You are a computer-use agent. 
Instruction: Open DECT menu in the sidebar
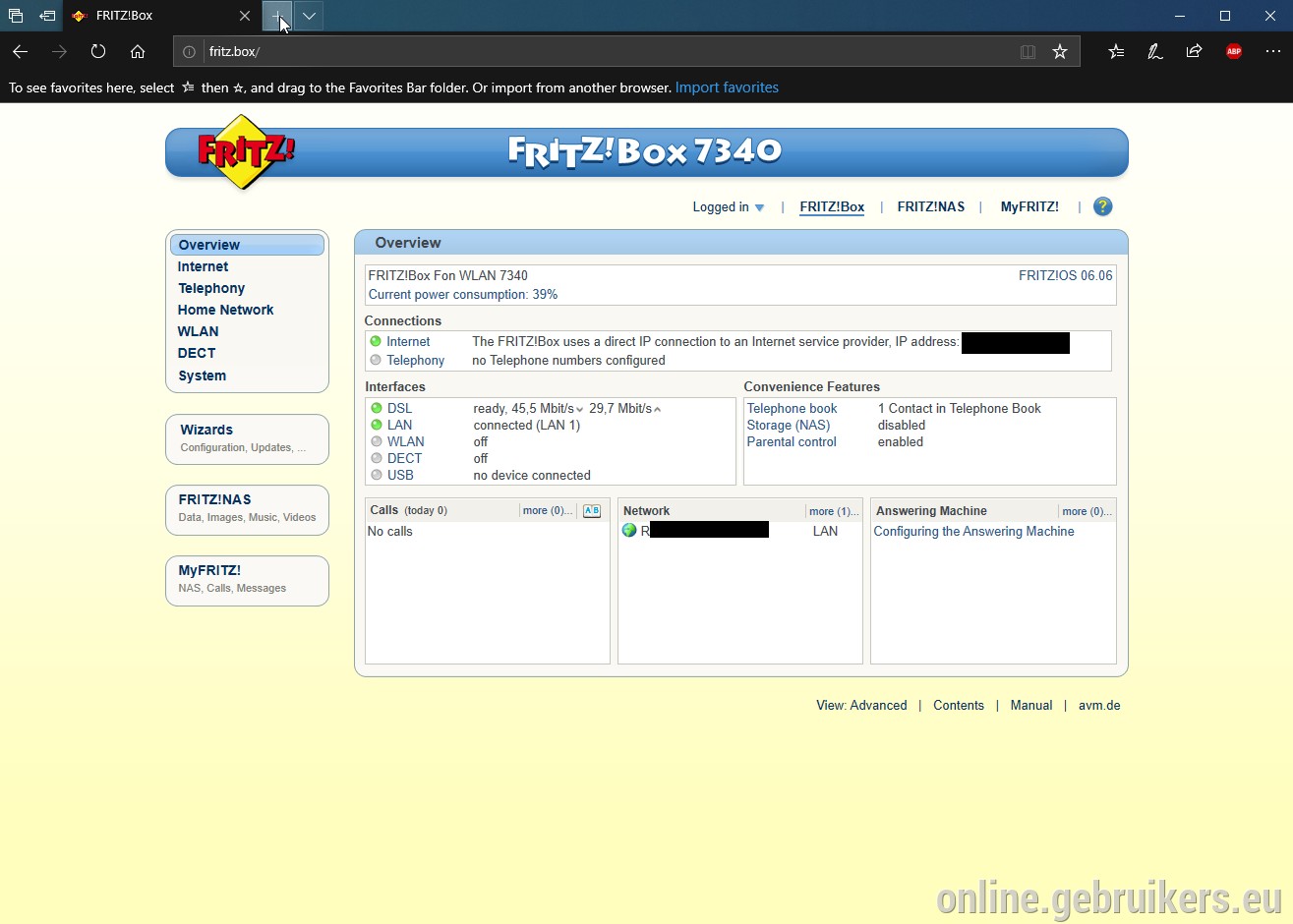click(x=197, y=353)
